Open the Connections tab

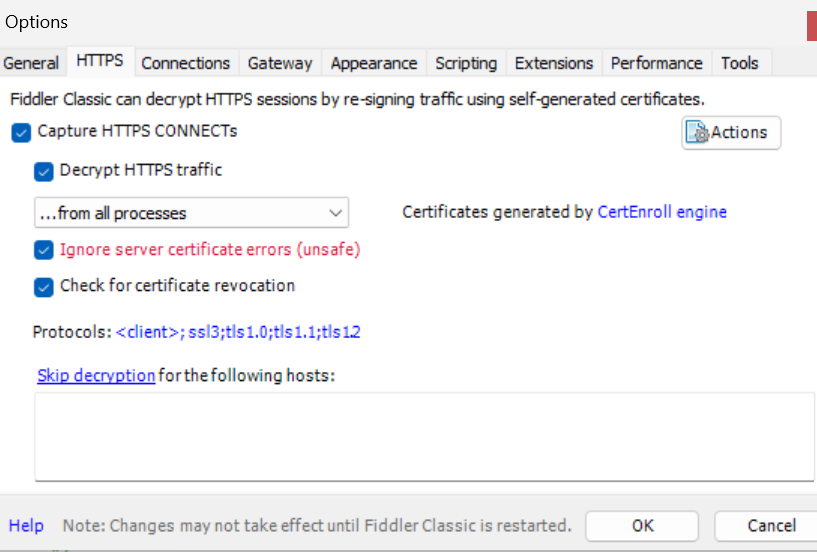click(185, 63)
